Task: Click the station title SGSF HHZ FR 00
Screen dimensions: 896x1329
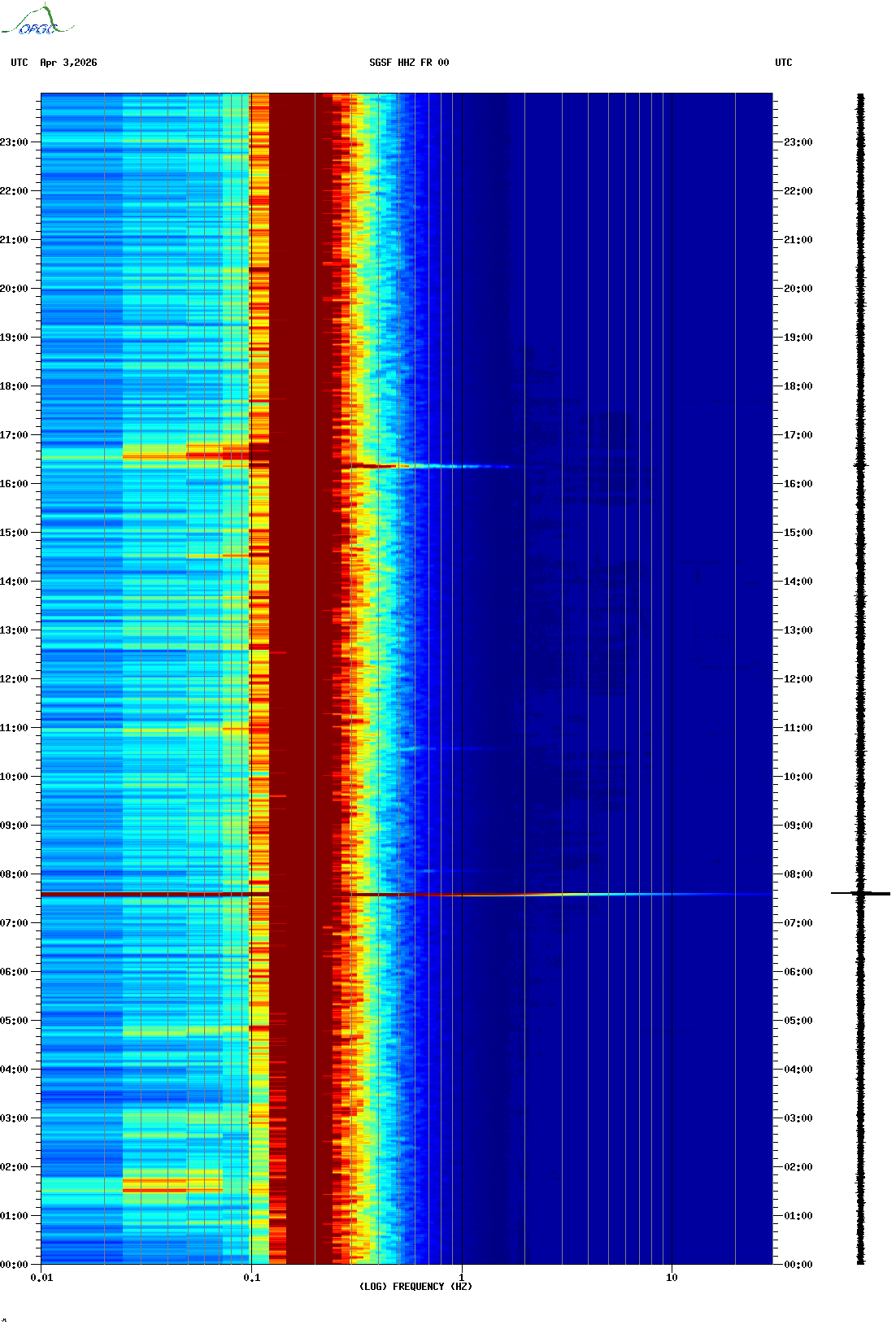Action: (409, 63)
